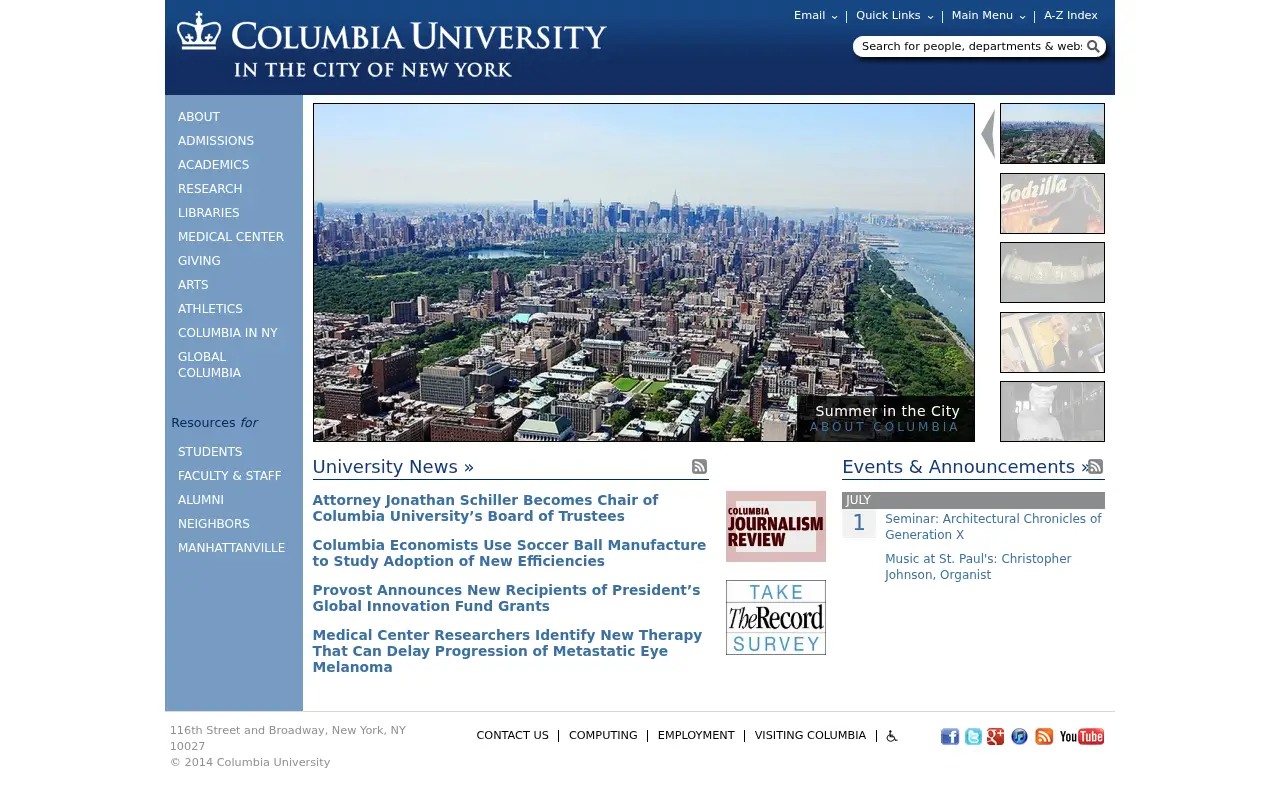Viewport: 1280px width, 800px height.
Task: Click the orange RSS footer icon
Action: [1044, 737]
